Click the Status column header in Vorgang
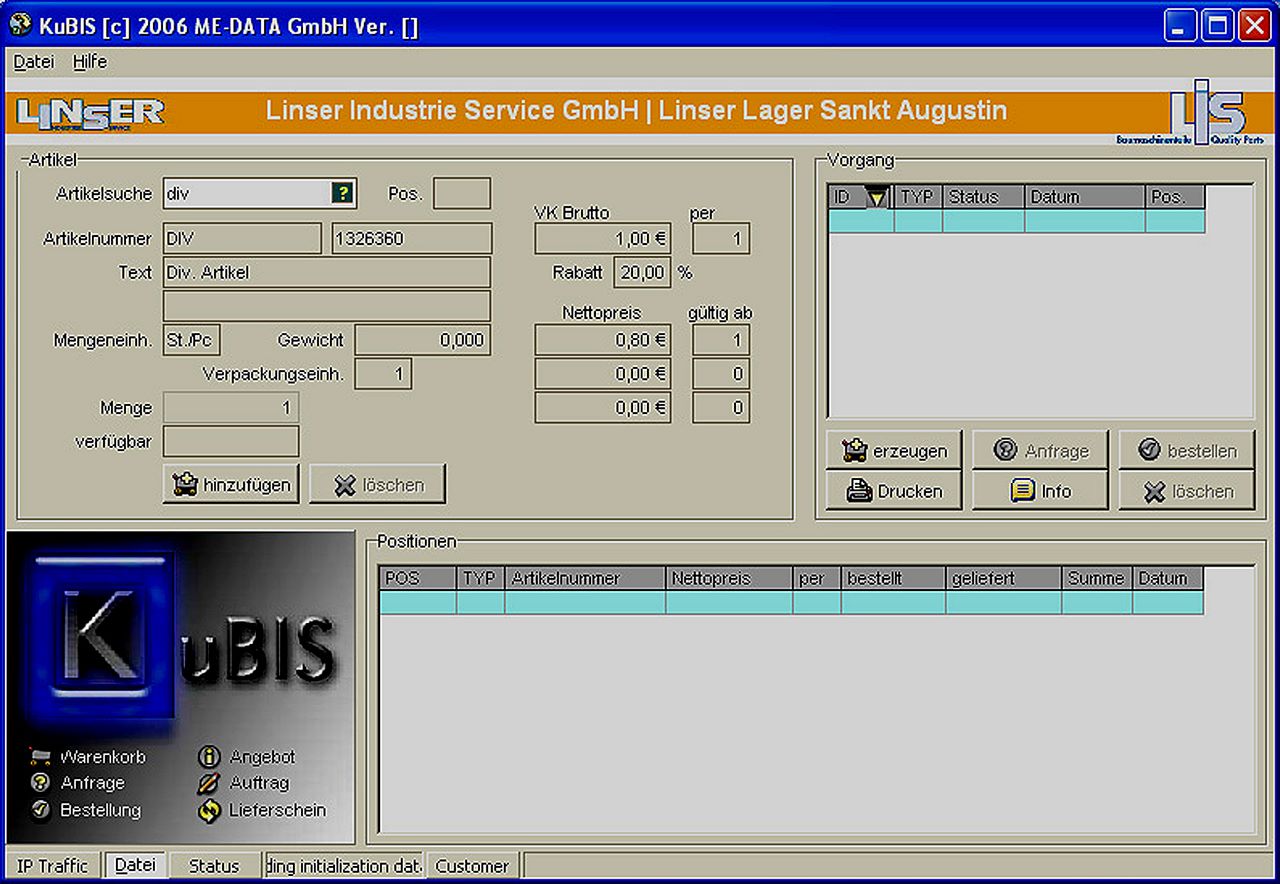The height and width of the screenshot is (884, 1280). point(983,197)
